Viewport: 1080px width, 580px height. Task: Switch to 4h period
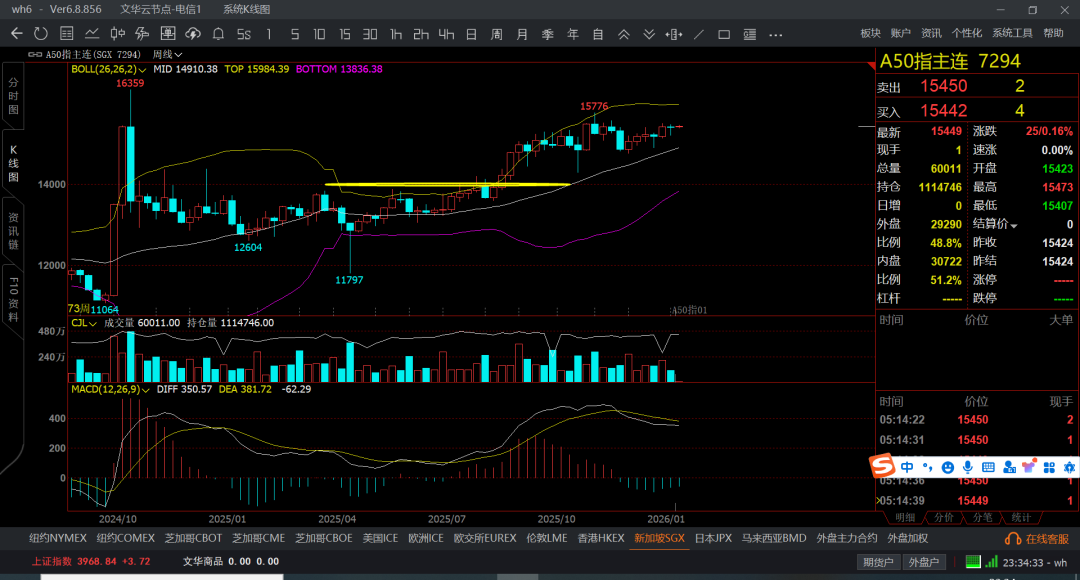coord(446,34)
